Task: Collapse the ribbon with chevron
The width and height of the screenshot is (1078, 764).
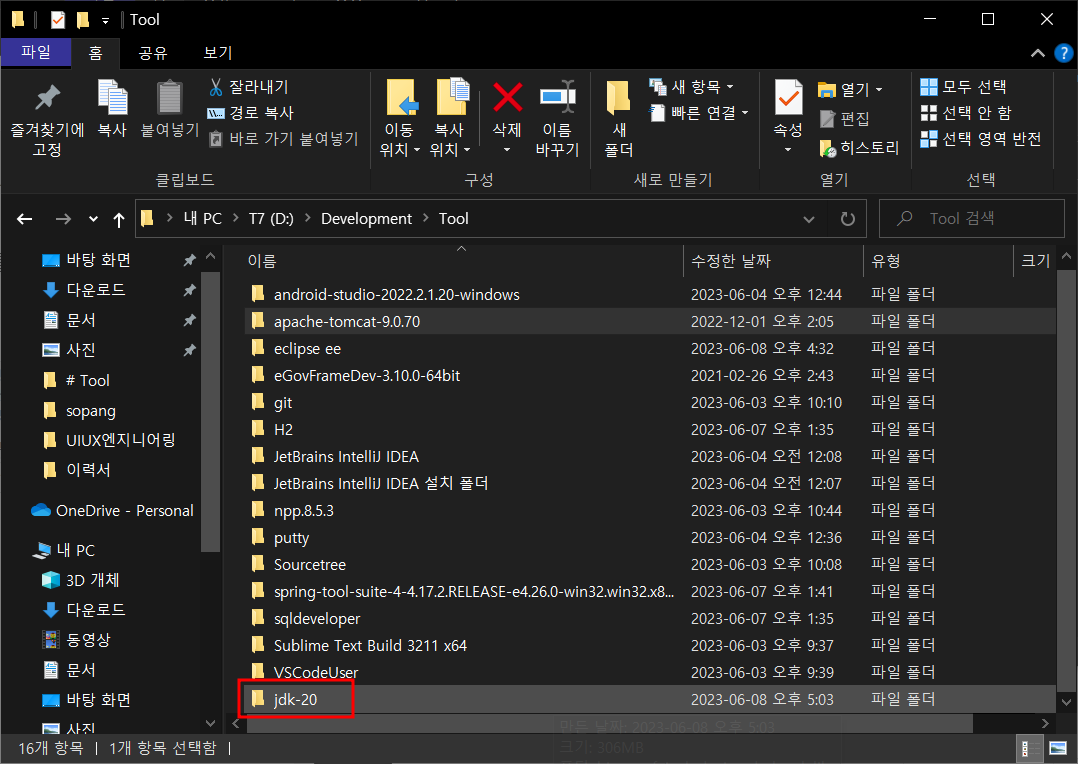Action: 1037,53
